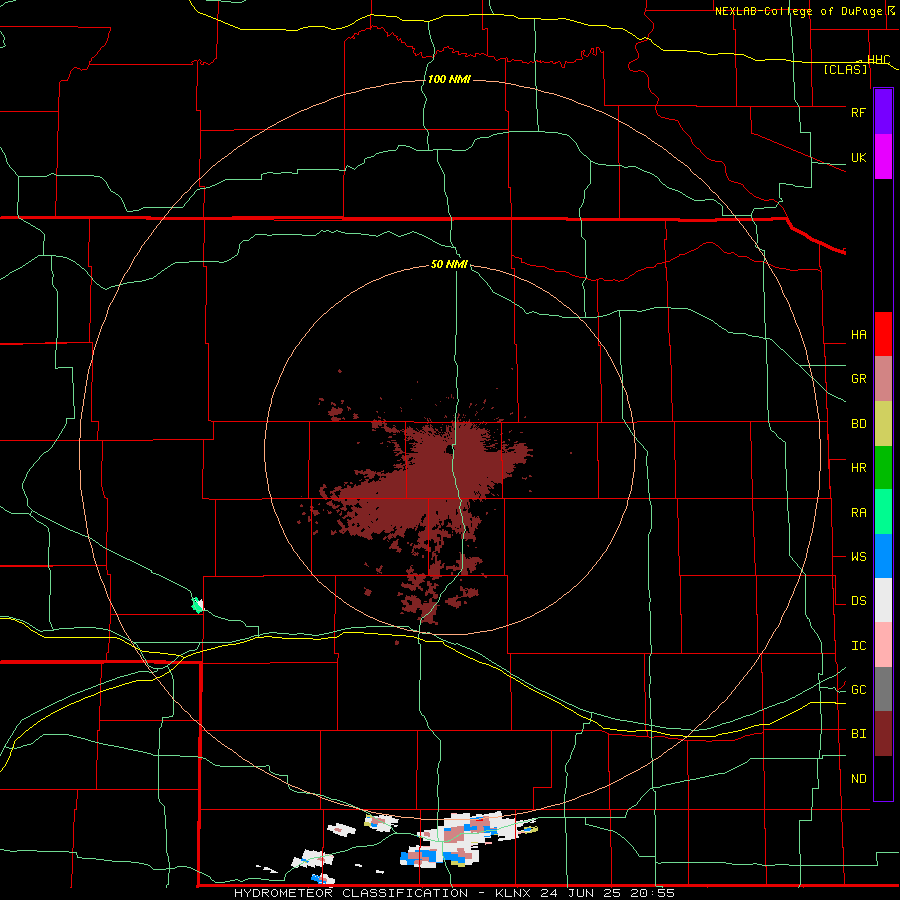
Task: Click the BD legend label
Action: click(x=858, y=424)
